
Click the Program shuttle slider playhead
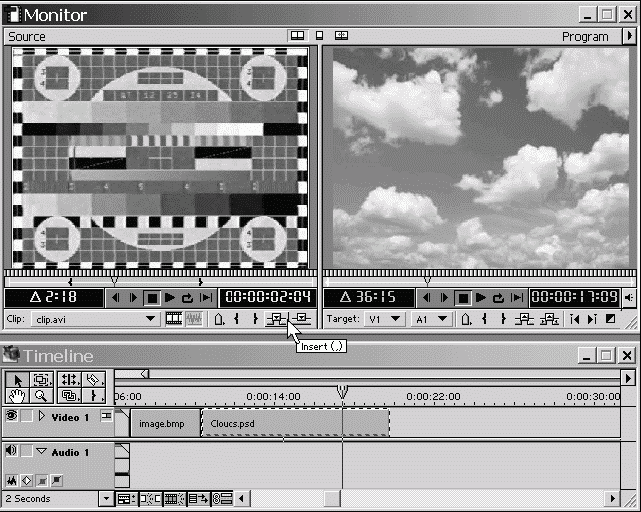tap(427, 281)
